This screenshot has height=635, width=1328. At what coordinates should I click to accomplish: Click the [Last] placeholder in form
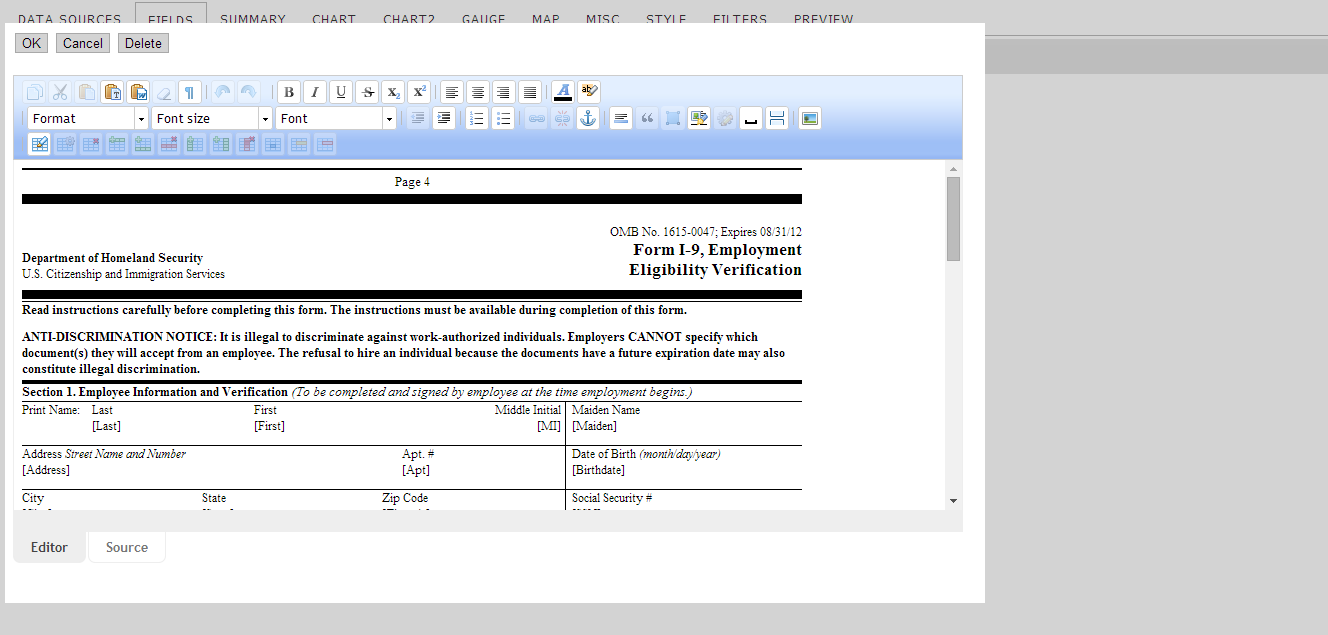106,426
